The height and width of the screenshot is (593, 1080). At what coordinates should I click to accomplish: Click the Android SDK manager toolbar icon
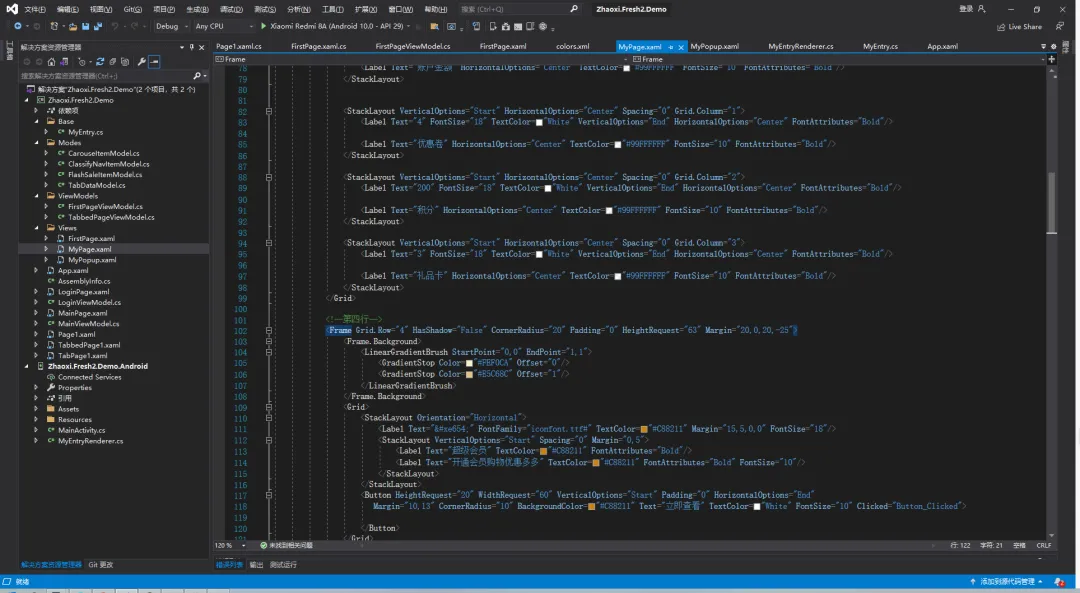pos(506,26)
